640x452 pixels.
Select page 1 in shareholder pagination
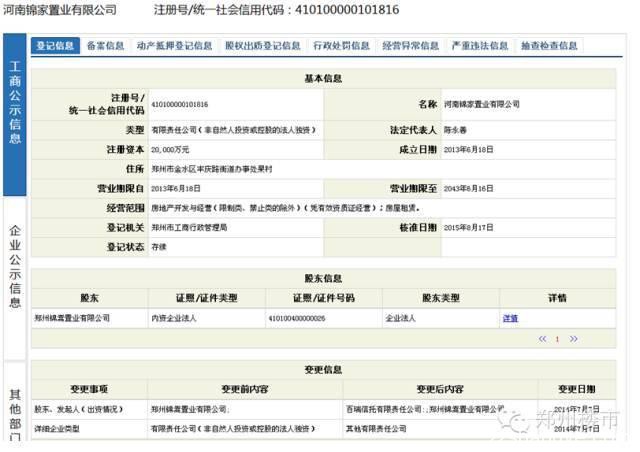click(x=557, y=339)
